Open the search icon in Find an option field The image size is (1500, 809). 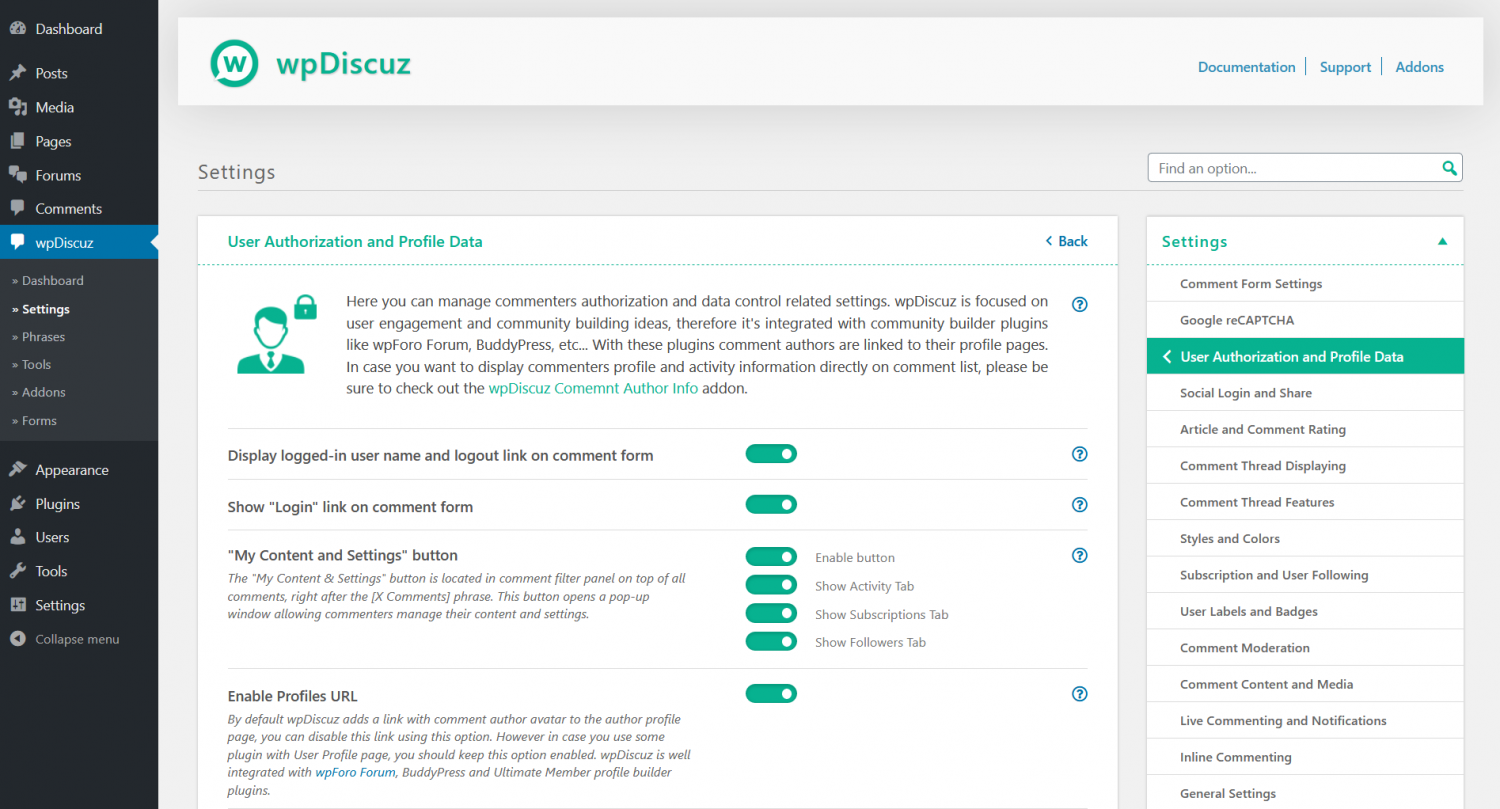(1449, 167)
